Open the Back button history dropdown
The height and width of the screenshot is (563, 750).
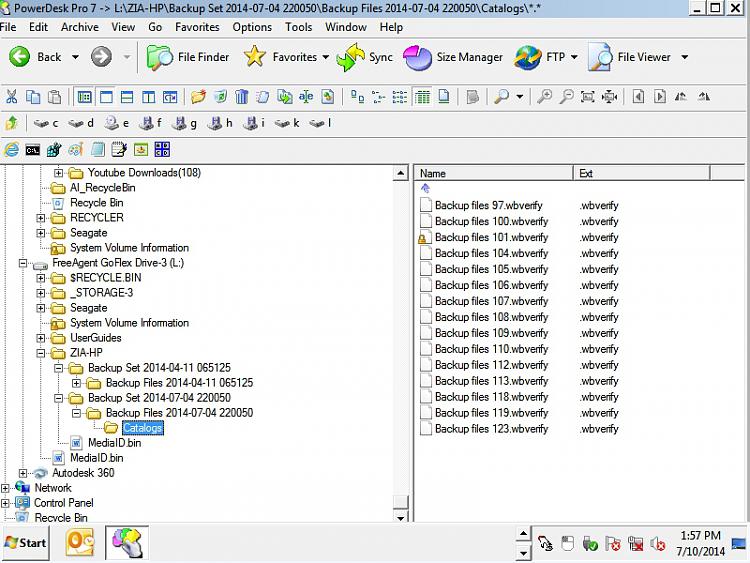(x=75, y=57)
